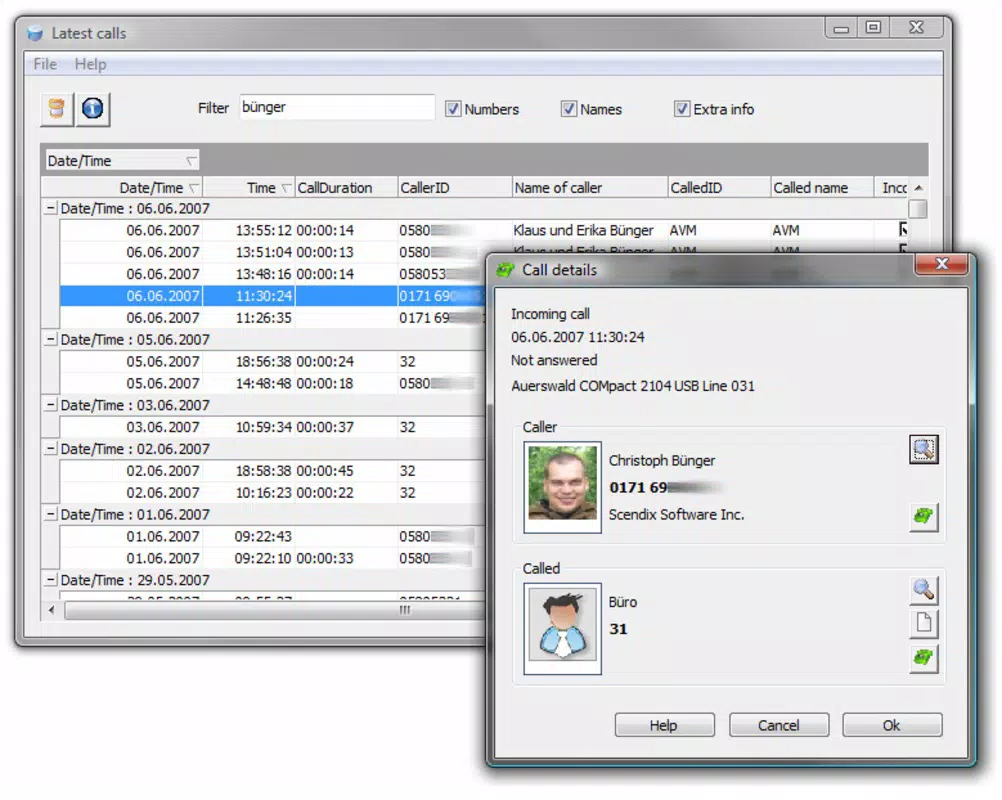1002x800 pixels.
Task: Collapse the Date/Time 01.06.2007 group
Action: (50, 514)
